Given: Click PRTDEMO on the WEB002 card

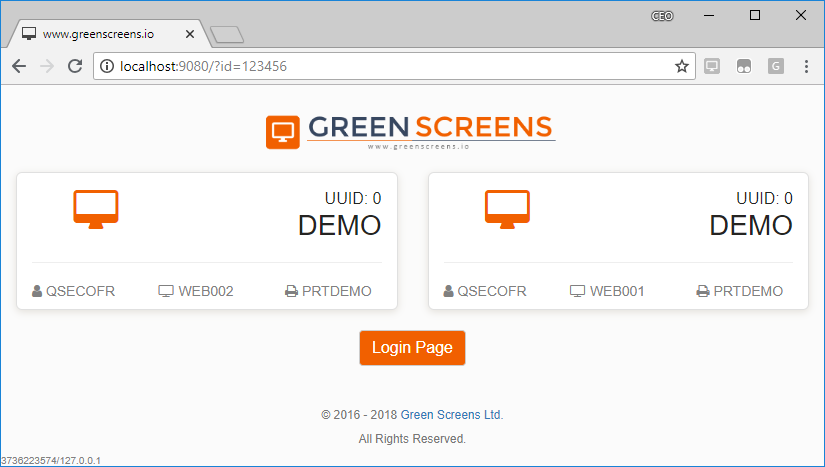Looking at the screenshot, I should coord(337,291).
